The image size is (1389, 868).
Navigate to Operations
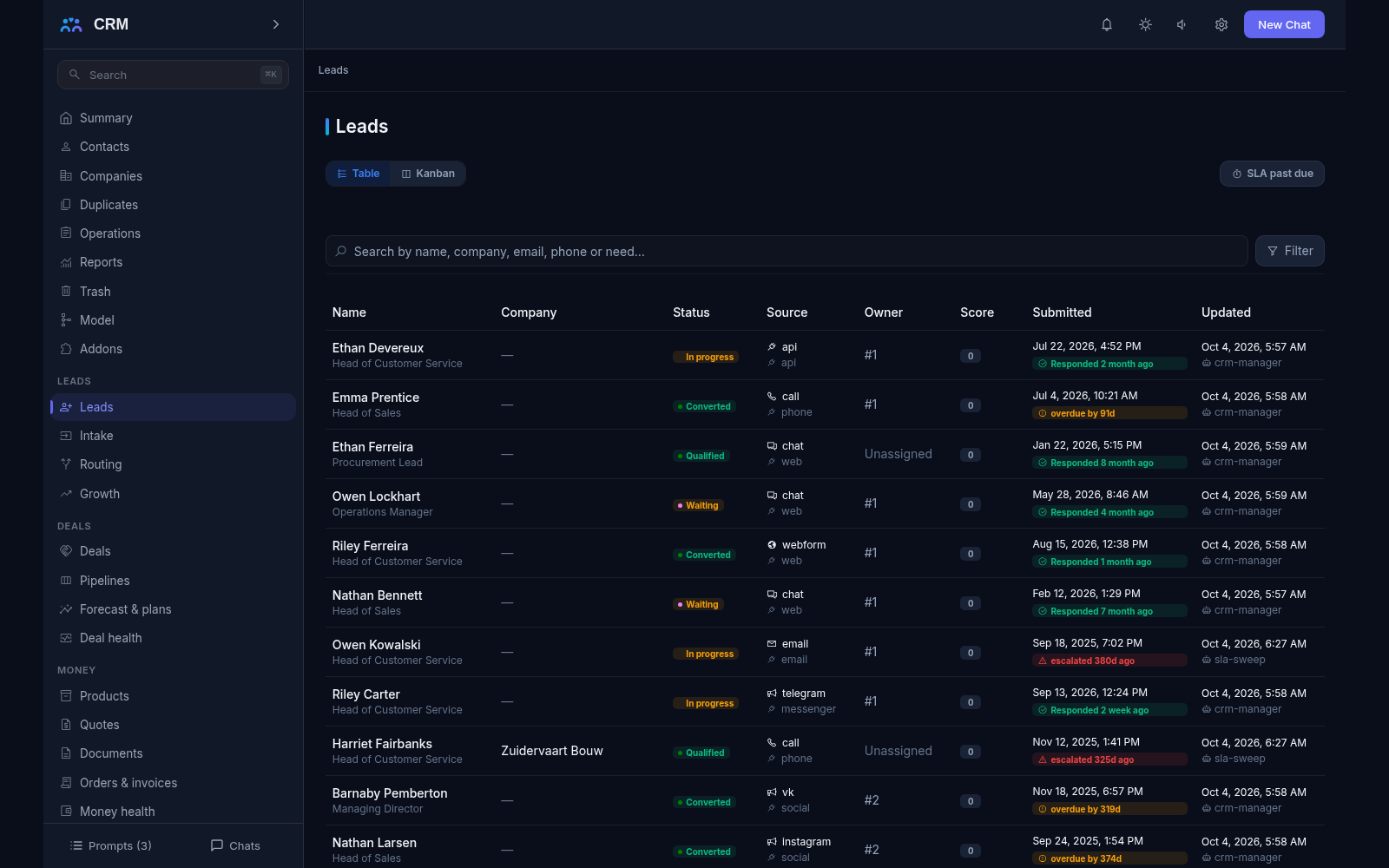[x=173, y=233]
